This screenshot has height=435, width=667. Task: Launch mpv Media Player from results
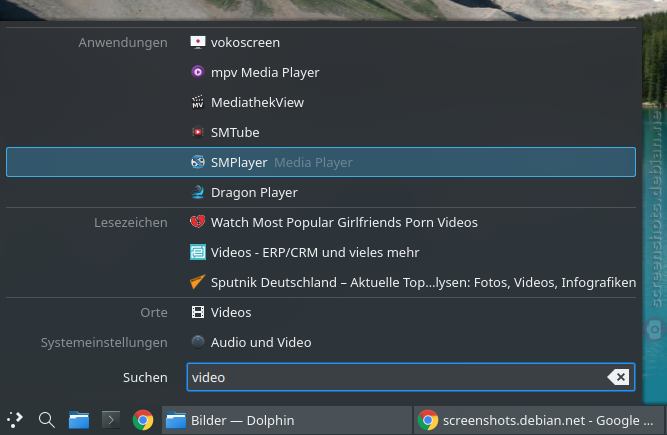coord(321,72)
